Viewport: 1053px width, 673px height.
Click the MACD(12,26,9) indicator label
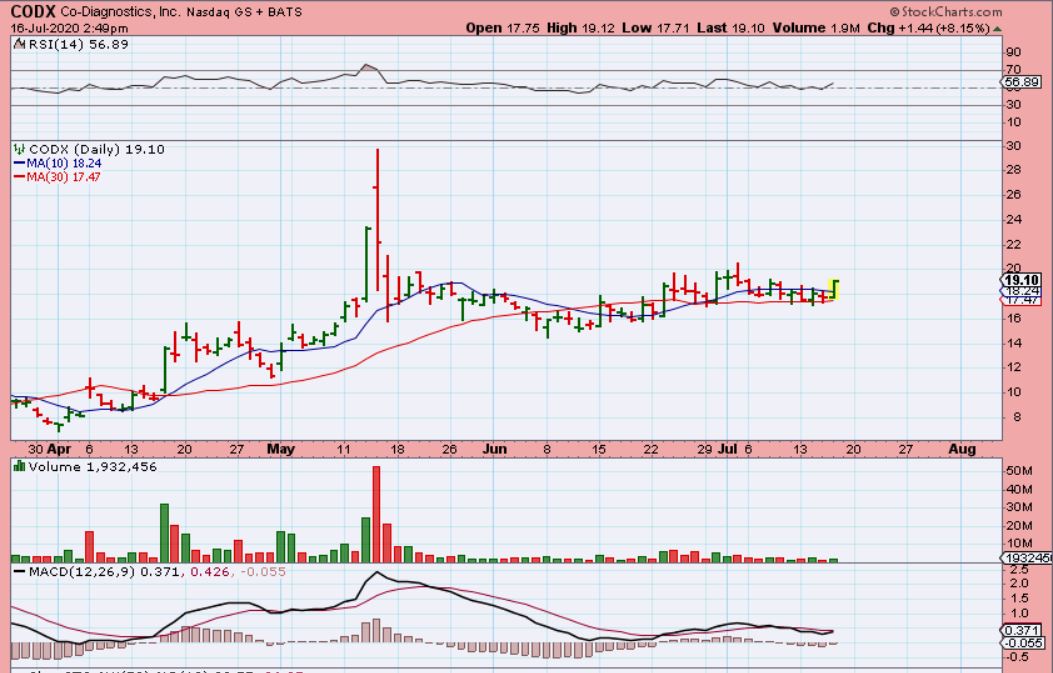(x=82, y=572)
